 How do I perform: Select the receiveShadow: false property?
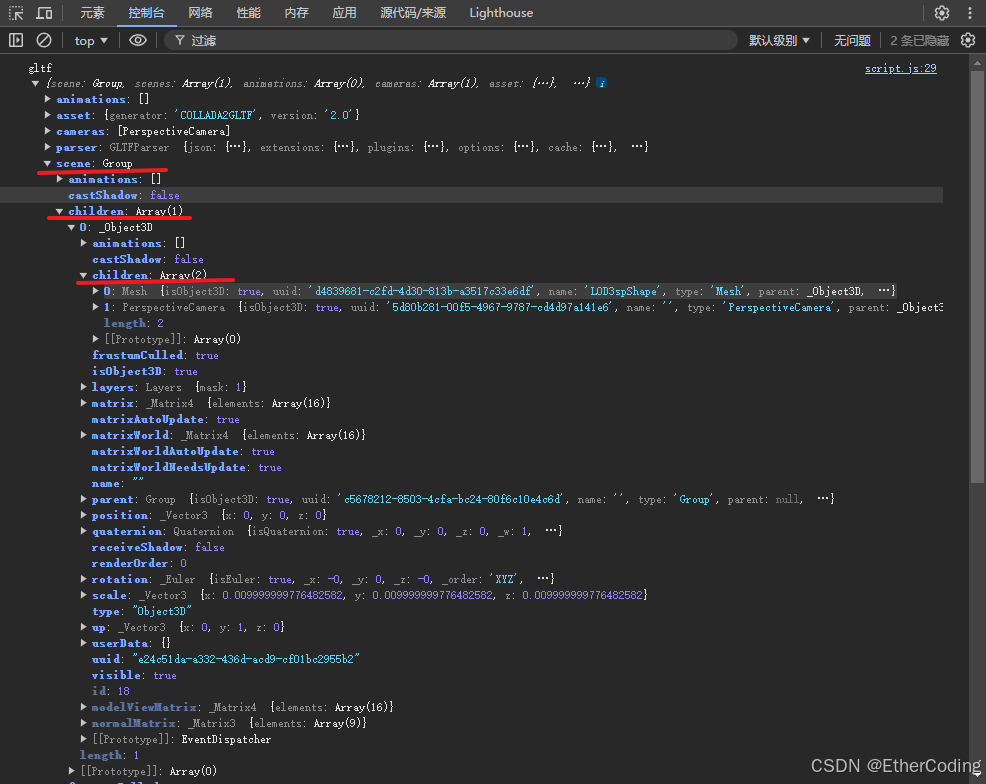[158, 547]
